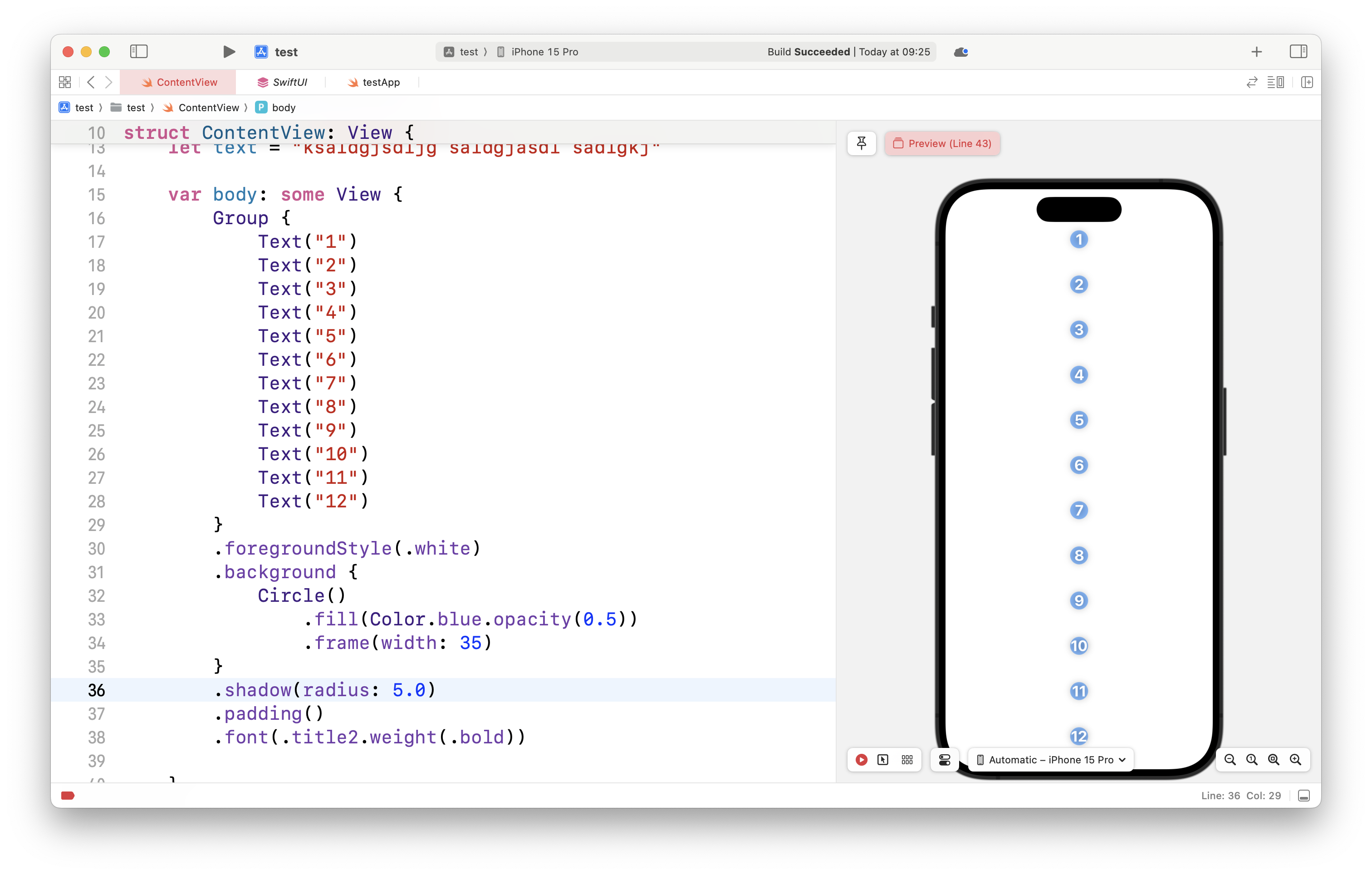1372x875 pixels.
Task: Open the iPhone 15 Pro device dropdown
Action: (x=1049, y=759)
